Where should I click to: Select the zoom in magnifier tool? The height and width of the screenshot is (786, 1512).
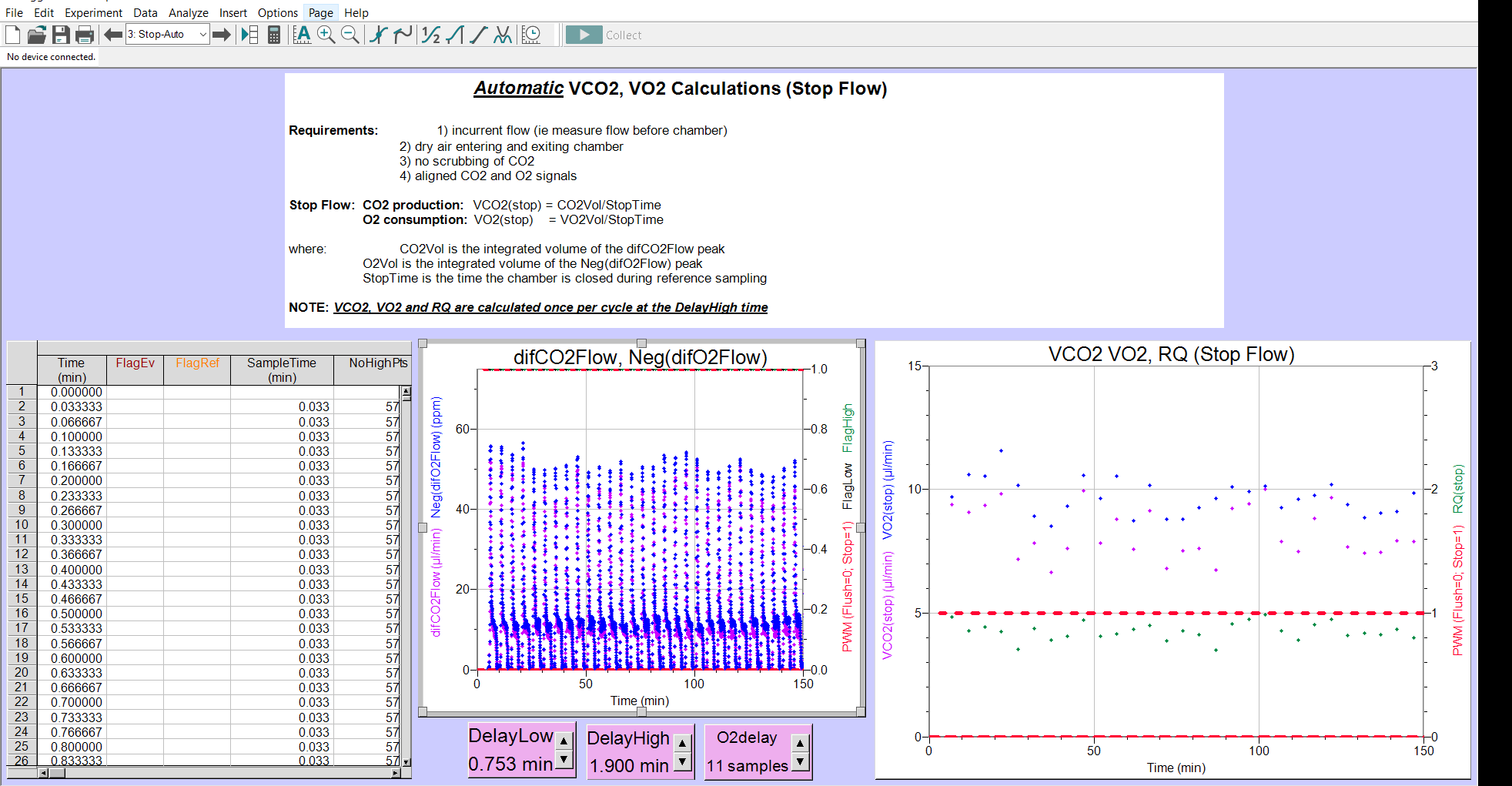326,35
